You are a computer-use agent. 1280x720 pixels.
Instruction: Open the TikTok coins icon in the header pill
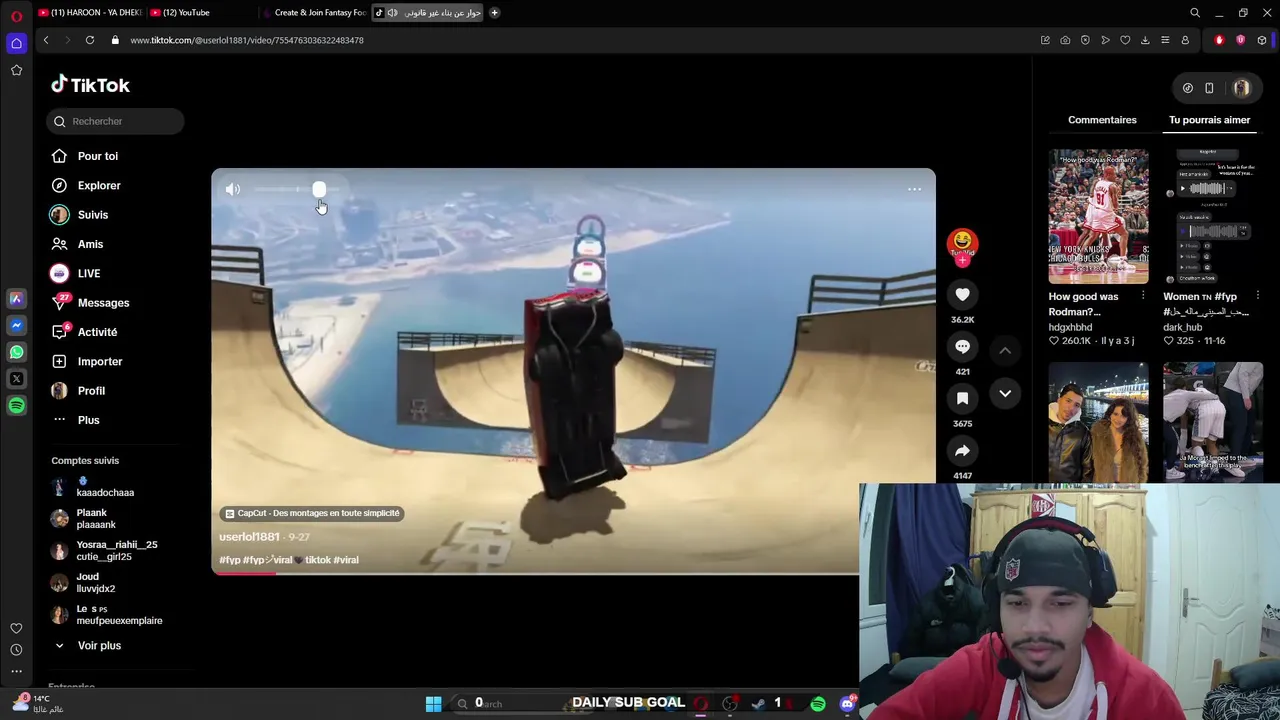tap(1187, 88)
